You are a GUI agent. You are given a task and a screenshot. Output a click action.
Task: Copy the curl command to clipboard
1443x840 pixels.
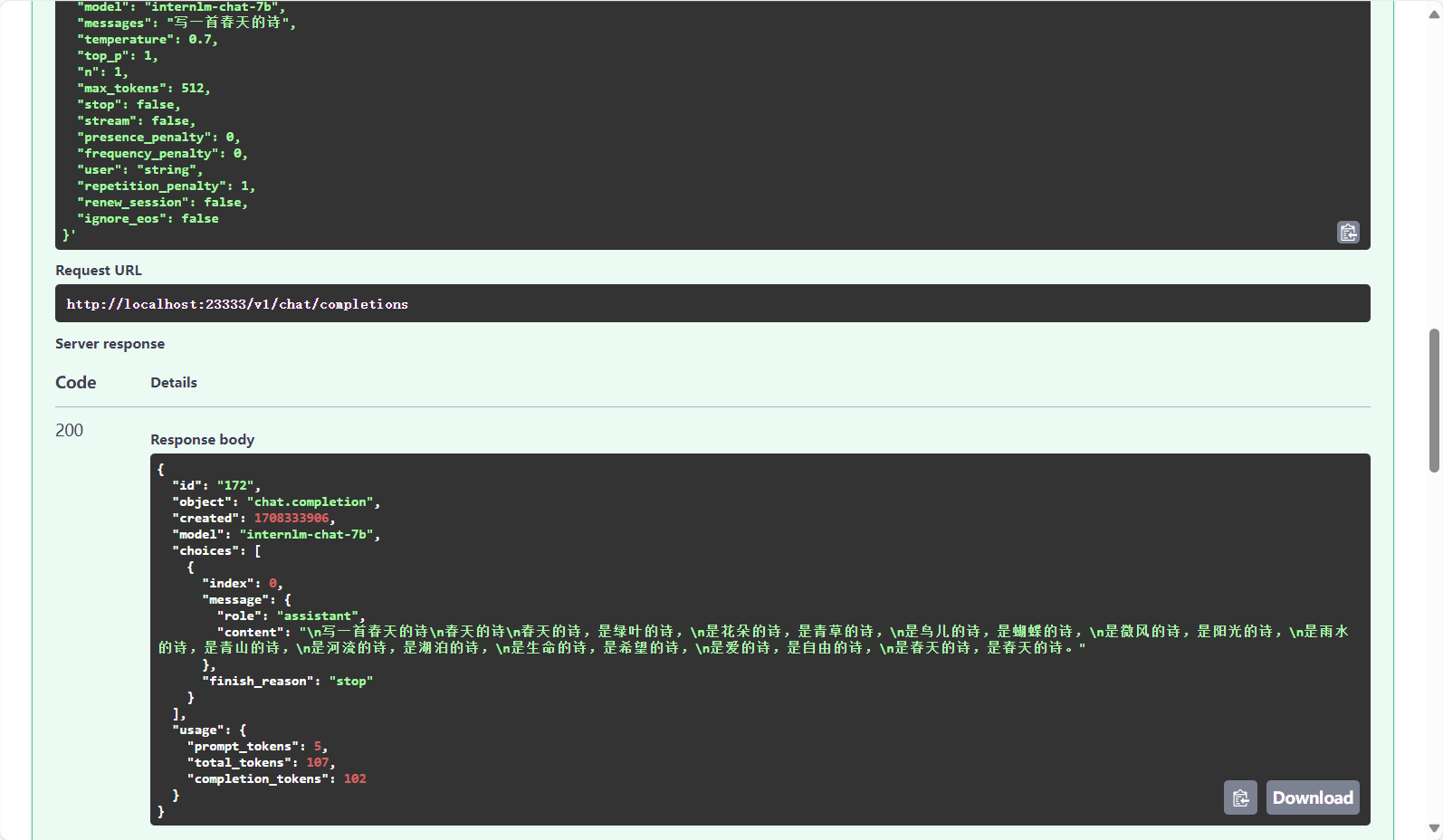1348,233
